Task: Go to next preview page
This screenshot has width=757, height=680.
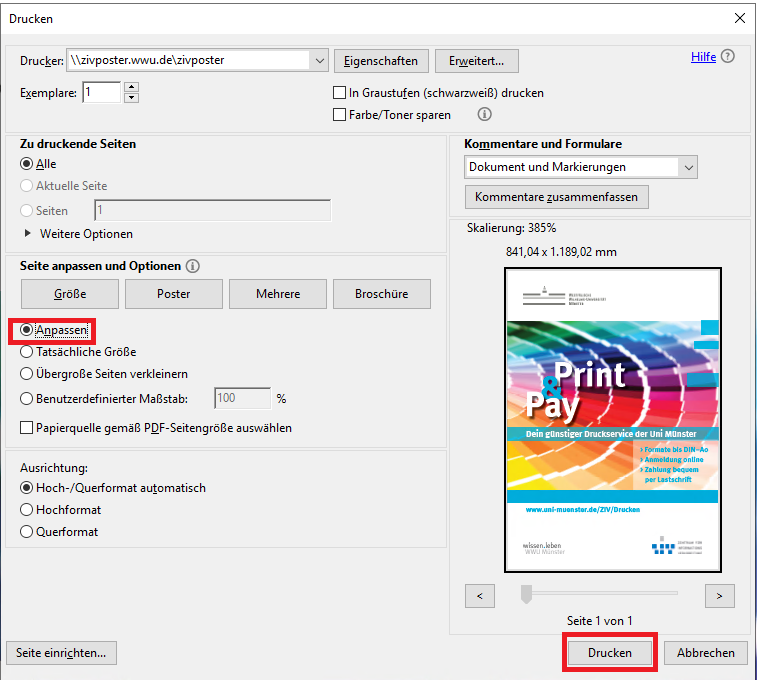Action: coord(719,596)
